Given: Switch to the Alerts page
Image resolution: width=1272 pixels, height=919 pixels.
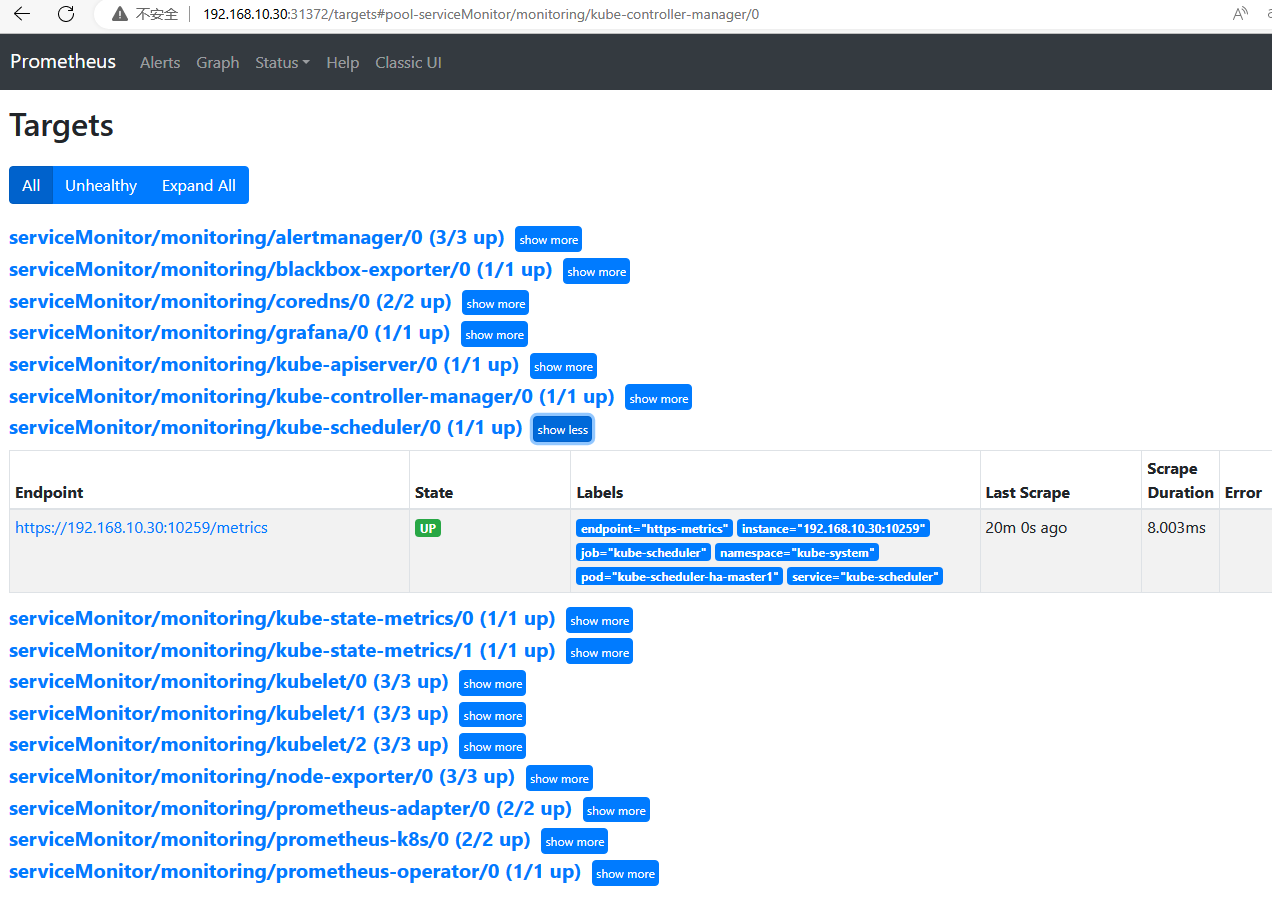Looking at the screenshot, I should click(x=160, y=62).
